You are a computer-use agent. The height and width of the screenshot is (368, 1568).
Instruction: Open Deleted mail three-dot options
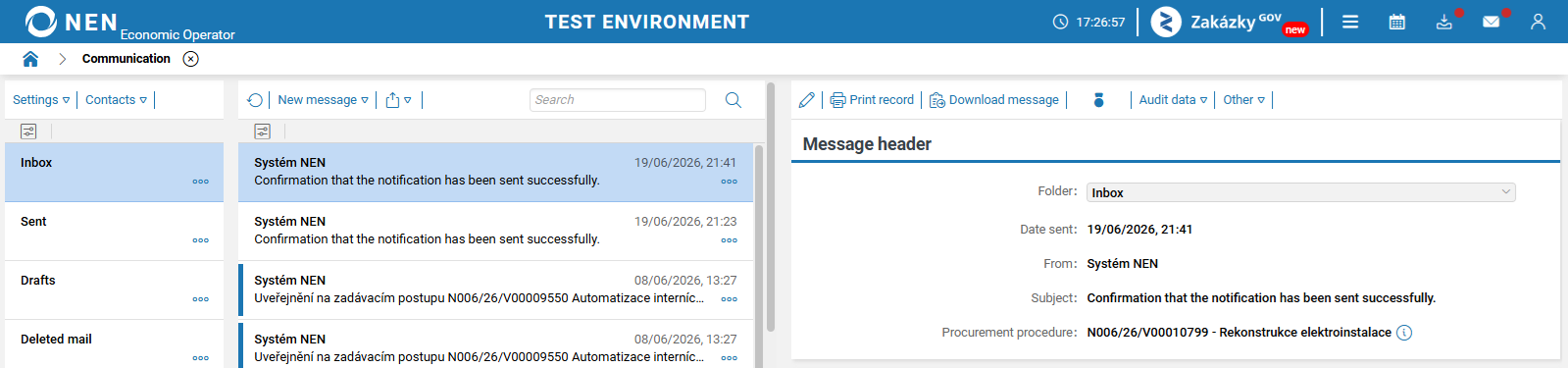pos(201,358)
